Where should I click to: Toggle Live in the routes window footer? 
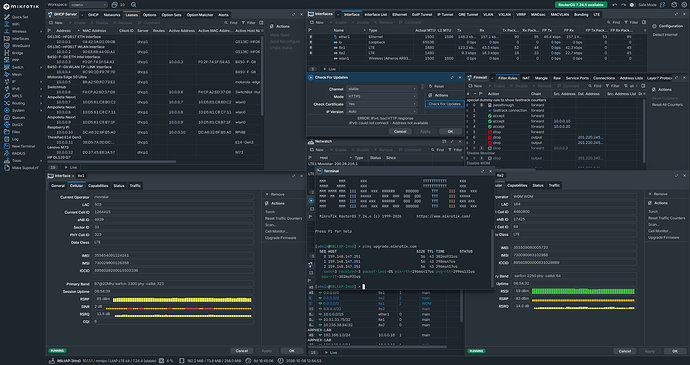[331, 353]
